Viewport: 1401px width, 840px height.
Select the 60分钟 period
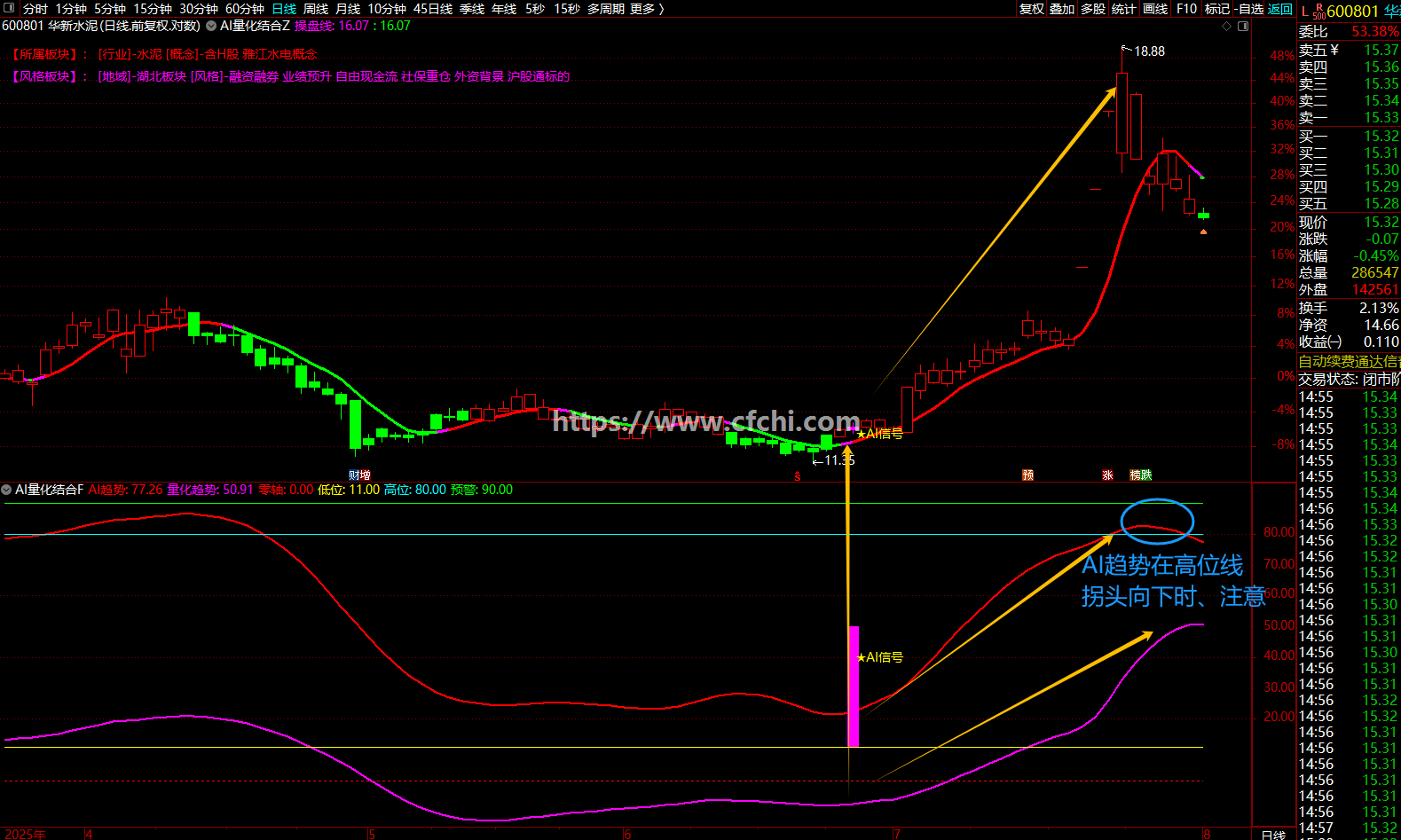coord(245,9)
